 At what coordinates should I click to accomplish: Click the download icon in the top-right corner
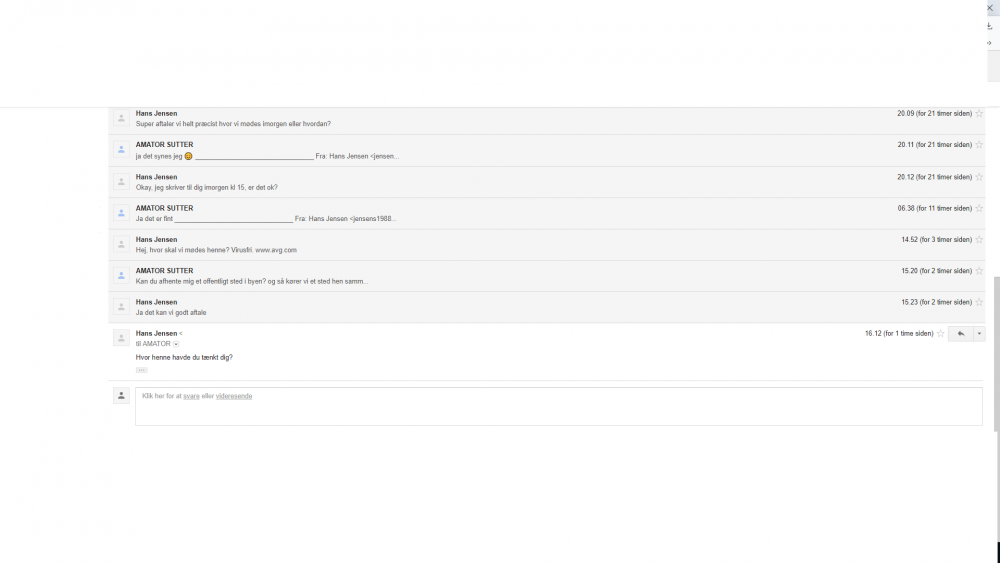(989, 26)
